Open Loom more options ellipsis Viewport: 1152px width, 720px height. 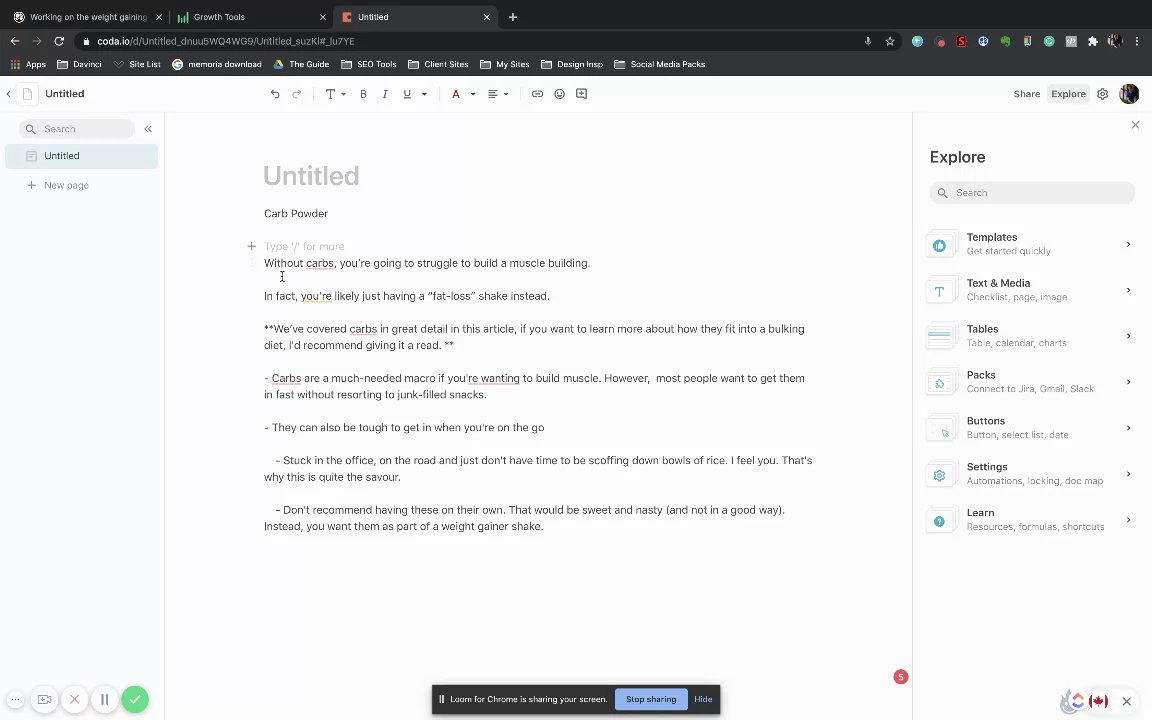pyautogui.click(x=15, y=699)
